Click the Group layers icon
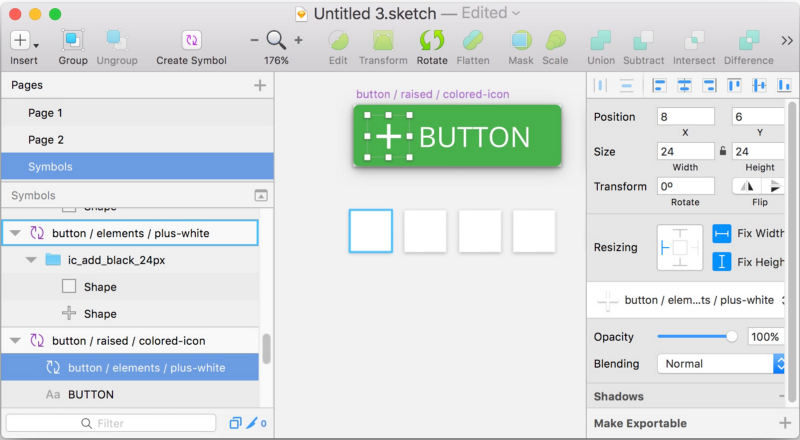 [73, 41]
